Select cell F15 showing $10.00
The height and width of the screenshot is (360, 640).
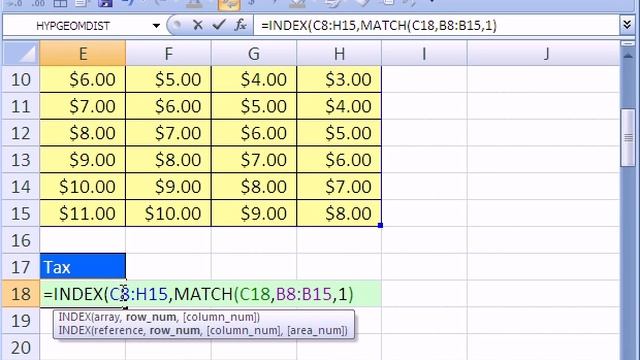point(168,213)
